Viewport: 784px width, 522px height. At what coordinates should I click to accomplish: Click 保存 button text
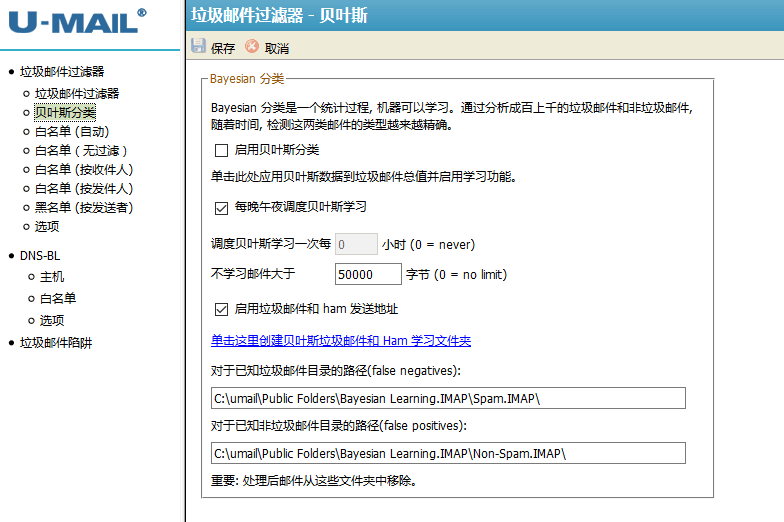(223, 48)
